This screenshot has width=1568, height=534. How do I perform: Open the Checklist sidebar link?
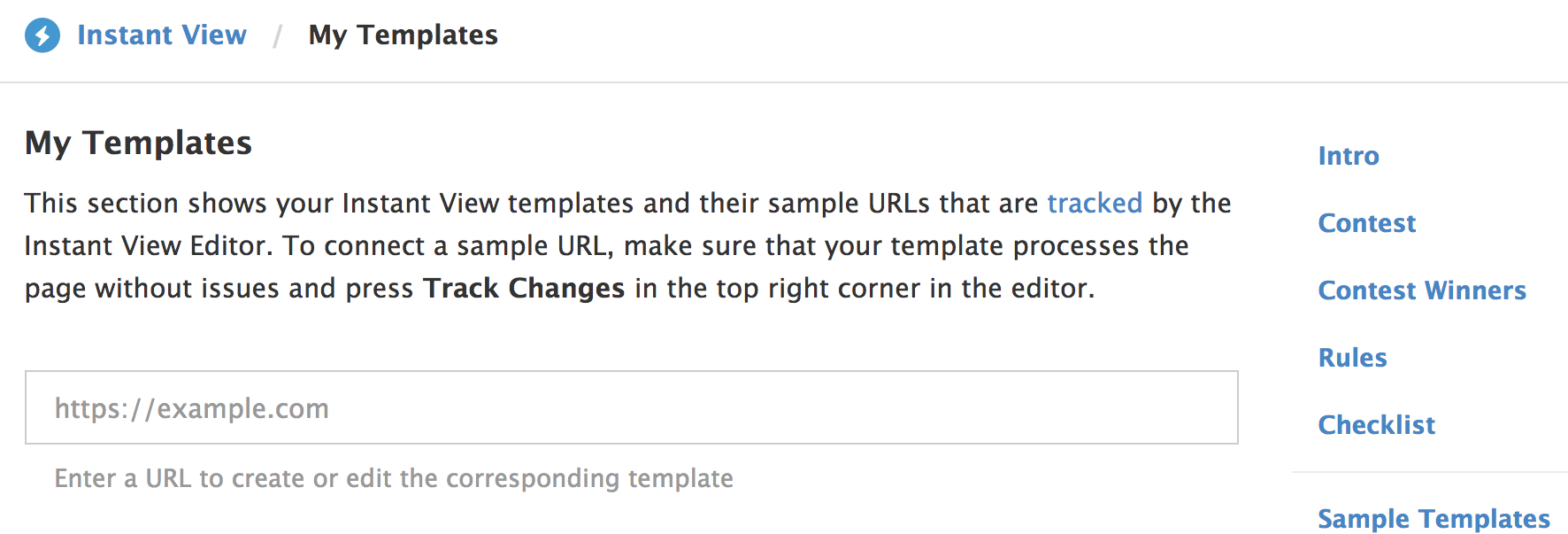(x=1376, y=425)
